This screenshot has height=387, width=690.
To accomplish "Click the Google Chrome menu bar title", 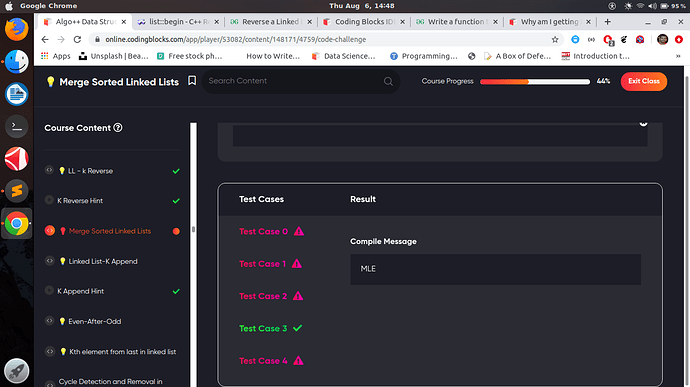I will coord(48,6).
